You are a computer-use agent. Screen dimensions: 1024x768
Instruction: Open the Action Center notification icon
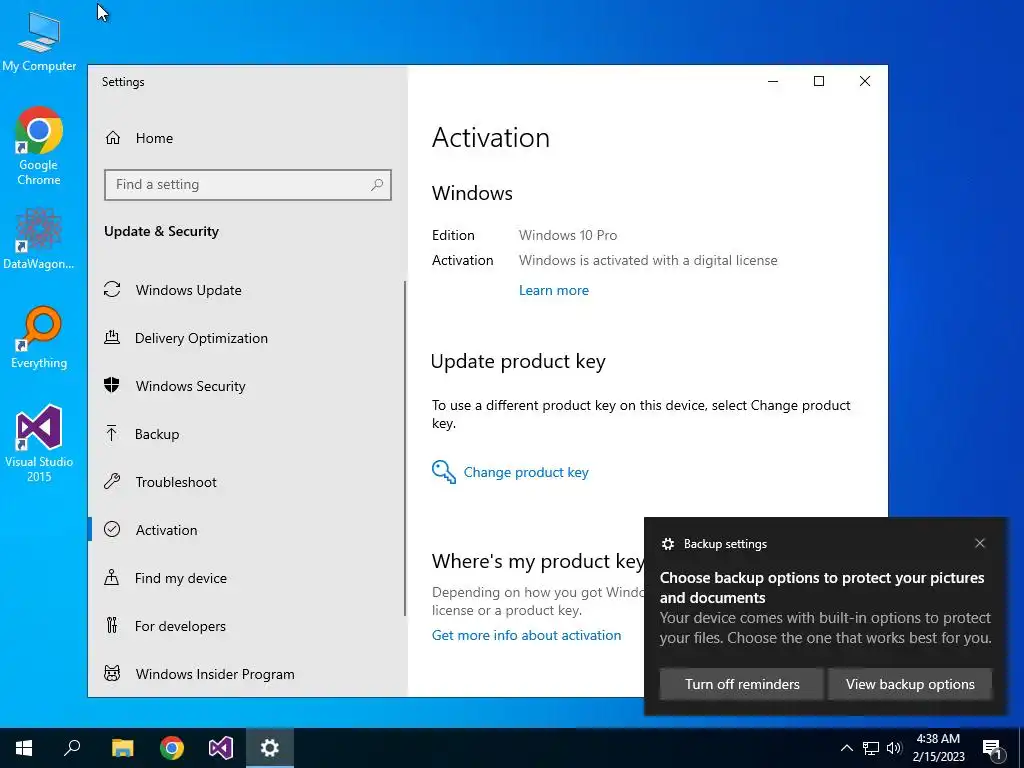coord(994,749)
